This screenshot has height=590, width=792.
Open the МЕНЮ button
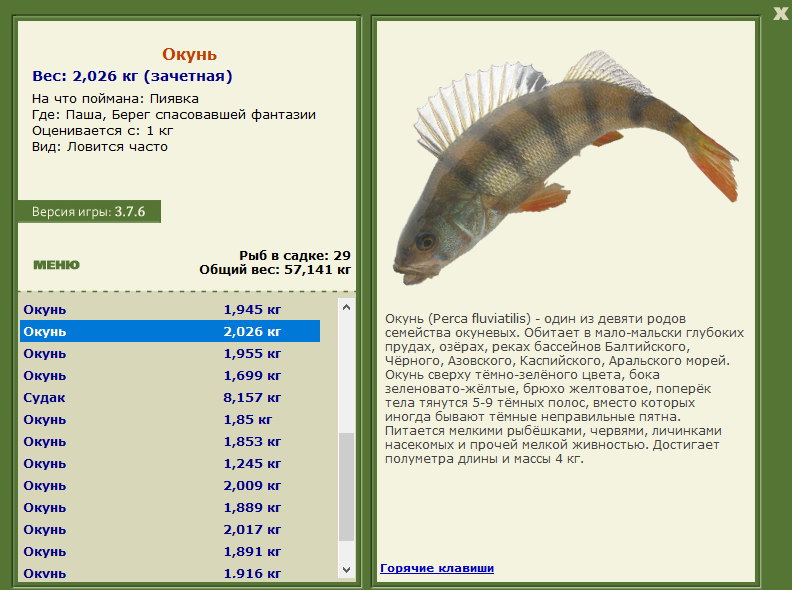(57, 265)
